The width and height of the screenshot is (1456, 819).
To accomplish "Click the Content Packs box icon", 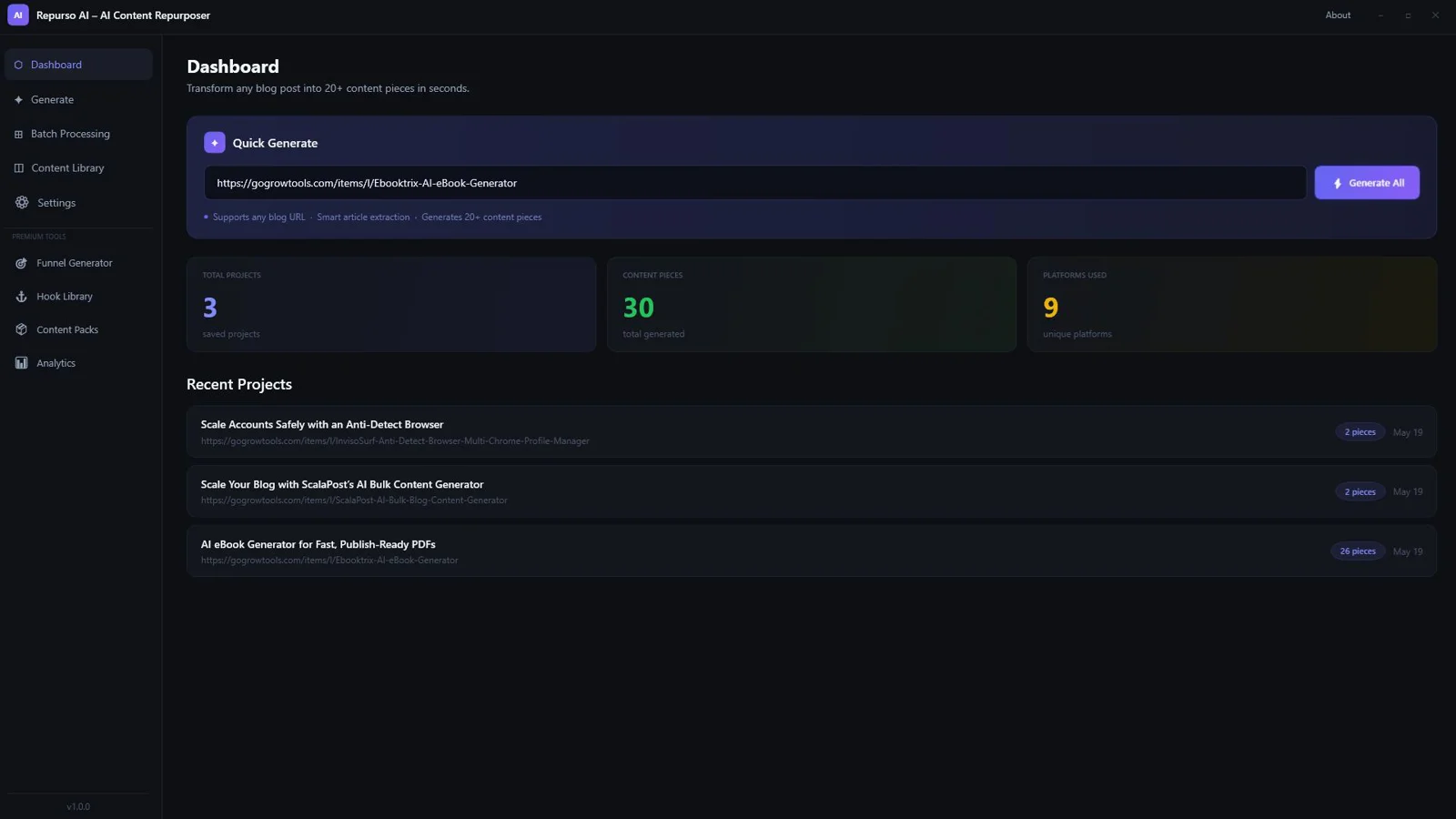I will [x=22, y=329].
